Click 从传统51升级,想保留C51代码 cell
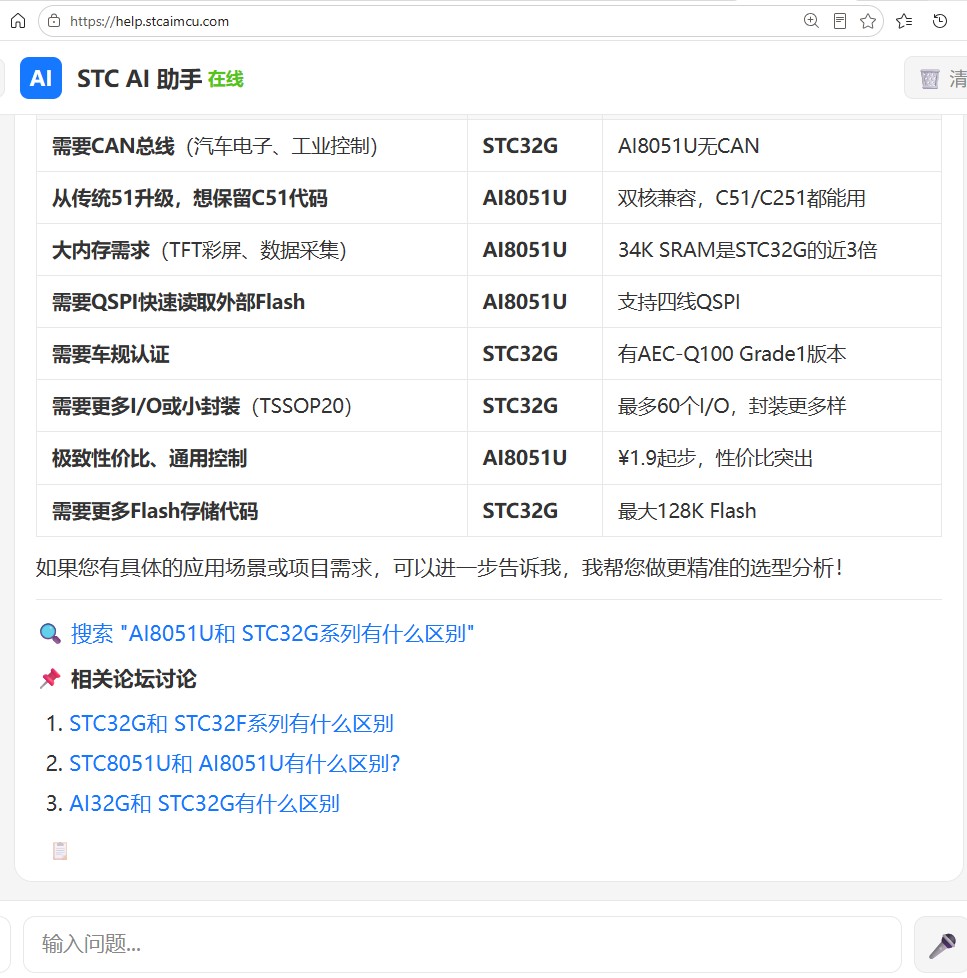 pyautogui.click(x=252, y=198)
